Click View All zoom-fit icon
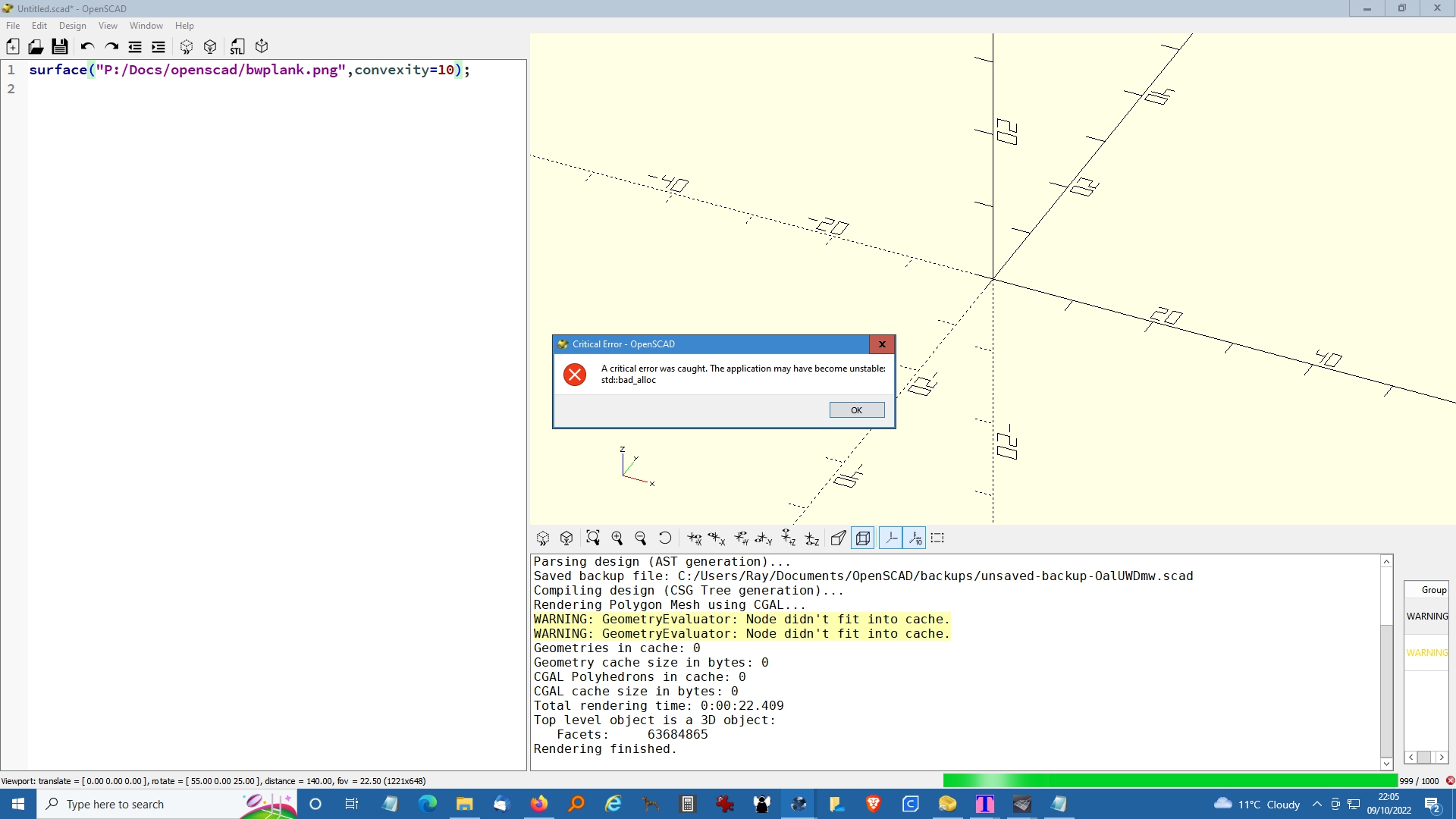The height and width of the screenshot is (819, 1456). click(593, 538)
